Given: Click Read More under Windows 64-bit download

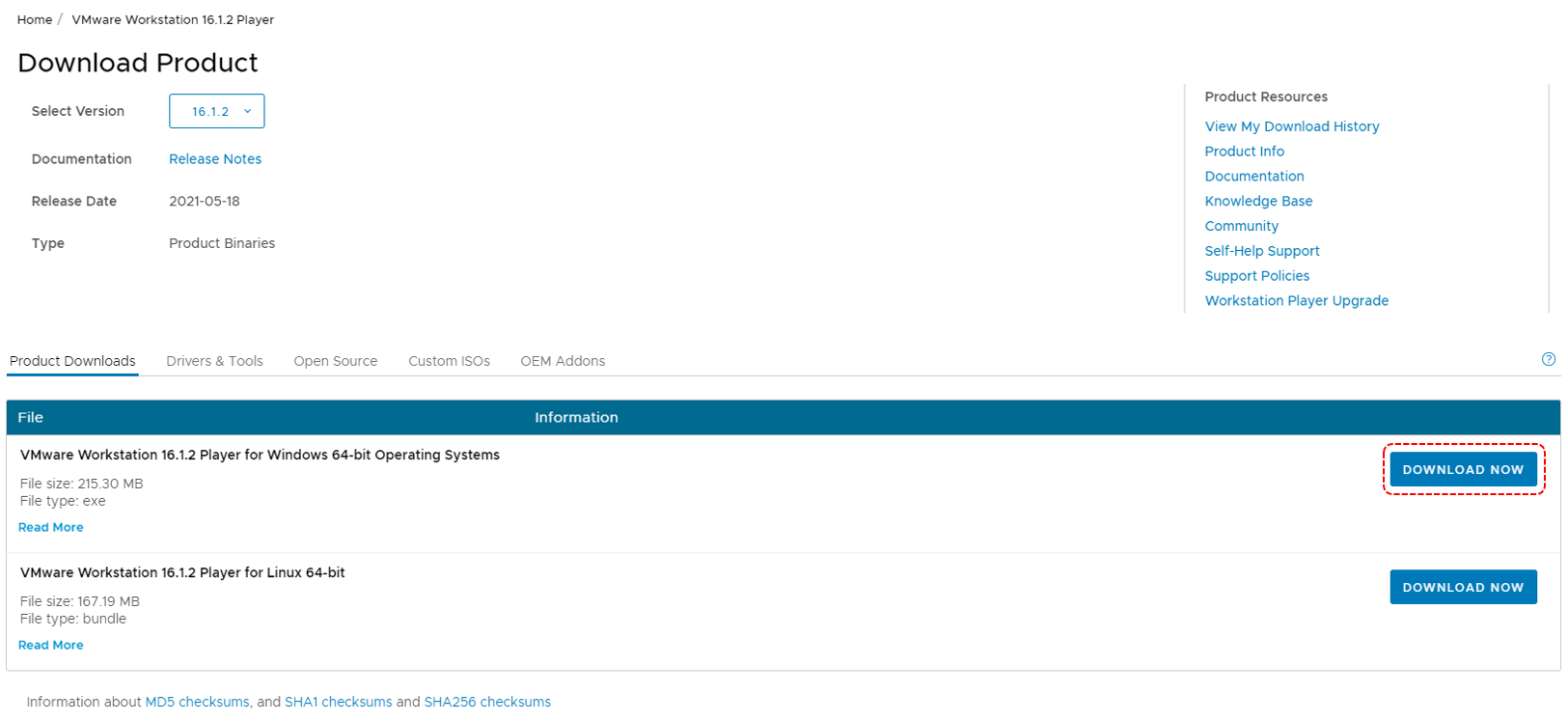Looking at the screenshot, I should coord(51,527).
